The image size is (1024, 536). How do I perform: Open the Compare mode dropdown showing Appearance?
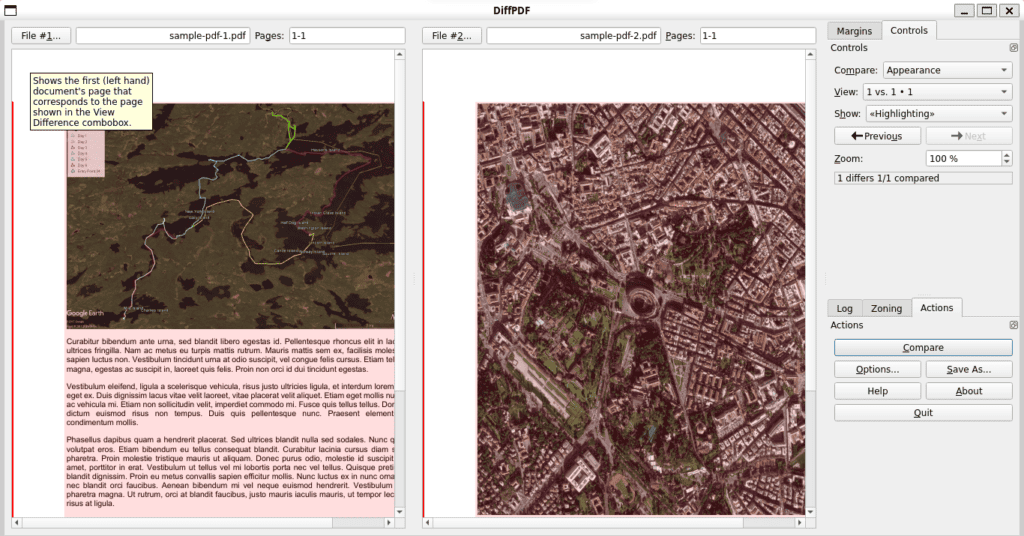[948, 70]
